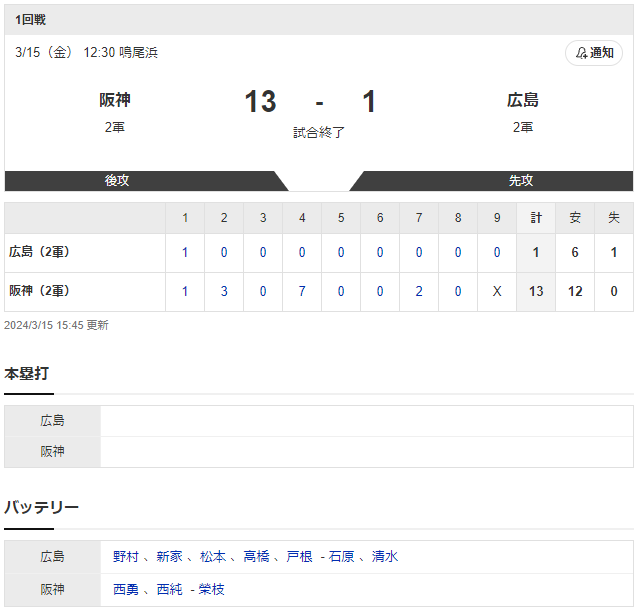
Task: Open 阪神 8th inning score link
Action: [459, 292]
